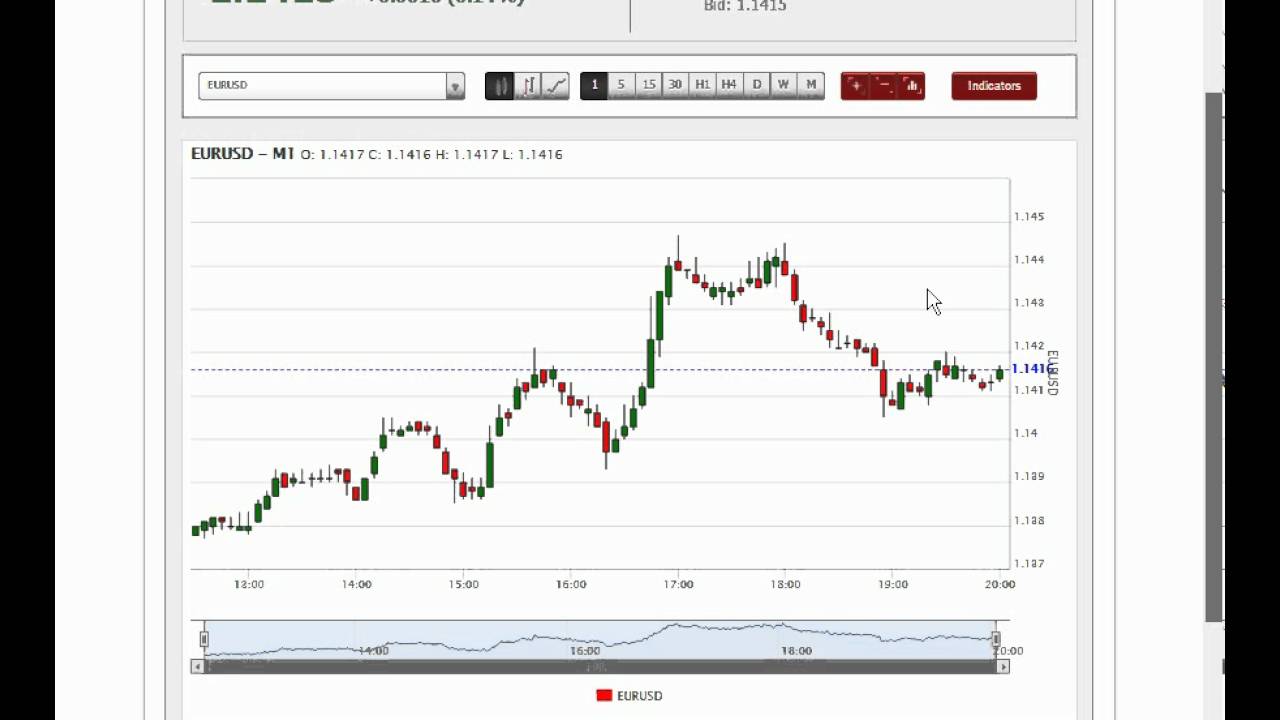Click the 'O: 1.1417' open value text
1280x720 pixels.
click(x=332, y=155)
